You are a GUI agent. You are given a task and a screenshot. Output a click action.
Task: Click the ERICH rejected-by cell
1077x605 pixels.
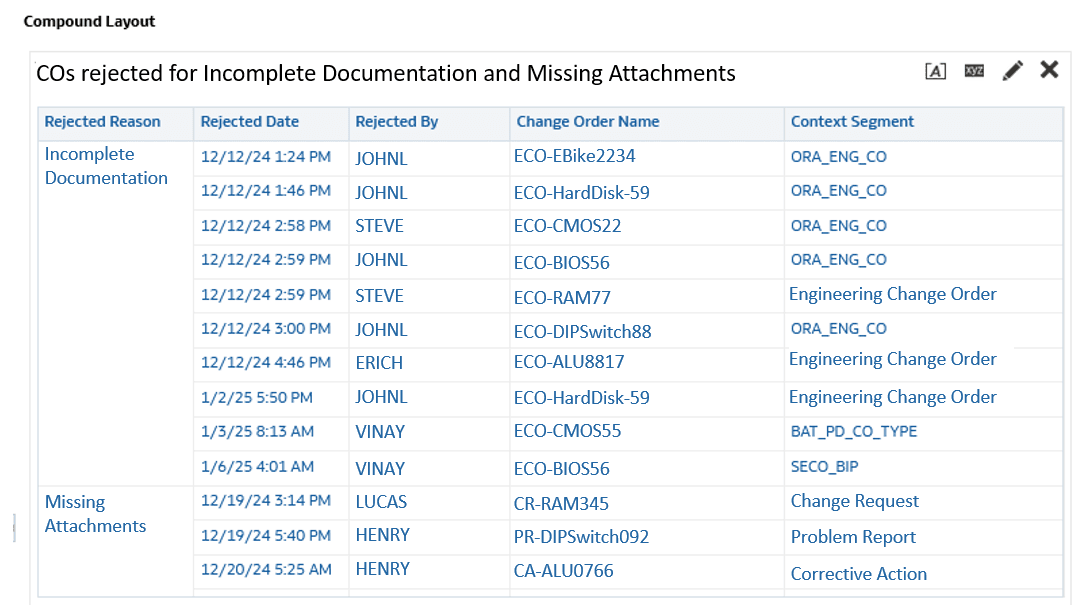pos(379,363)
